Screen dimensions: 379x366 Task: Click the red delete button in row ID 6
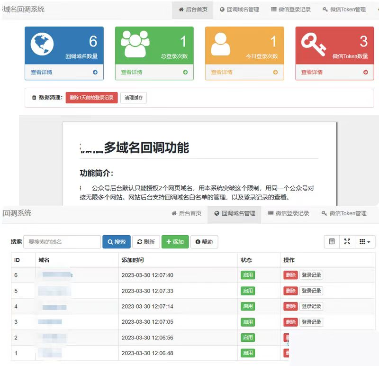pyautogui.click(x=290, y=275)
